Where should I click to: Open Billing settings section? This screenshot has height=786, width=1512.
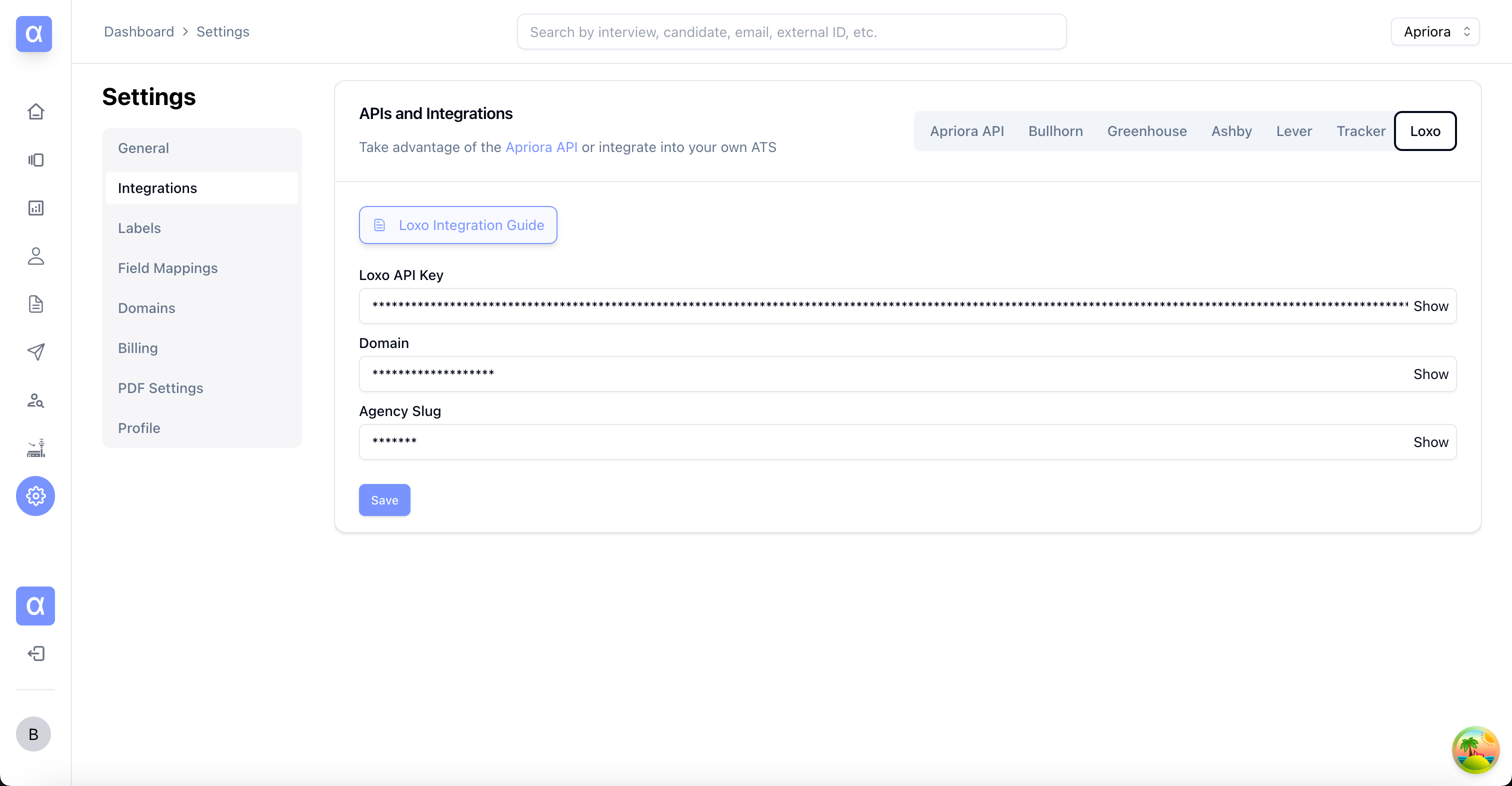pyautogui.click(x=202, y=347)
